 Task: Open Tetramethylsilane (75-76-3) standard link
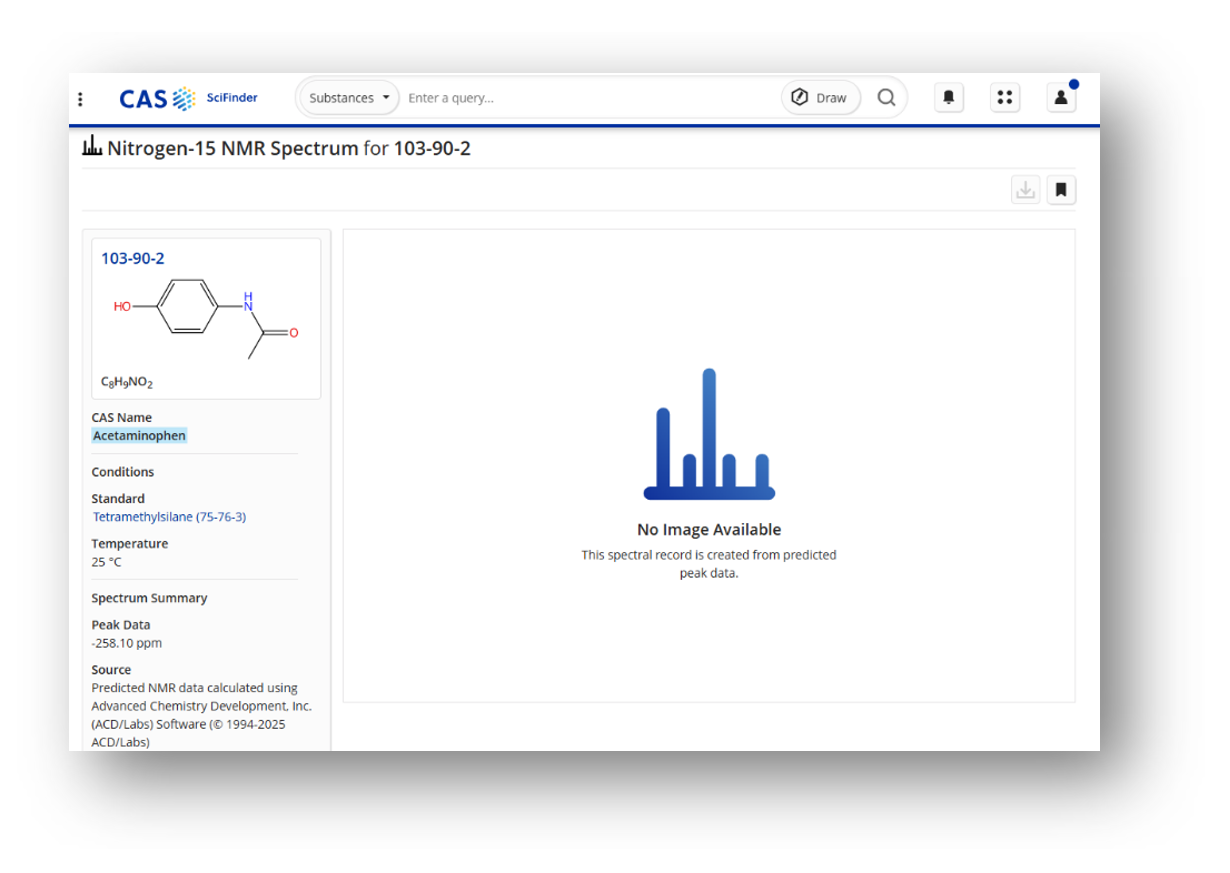(x=169, y=517)
